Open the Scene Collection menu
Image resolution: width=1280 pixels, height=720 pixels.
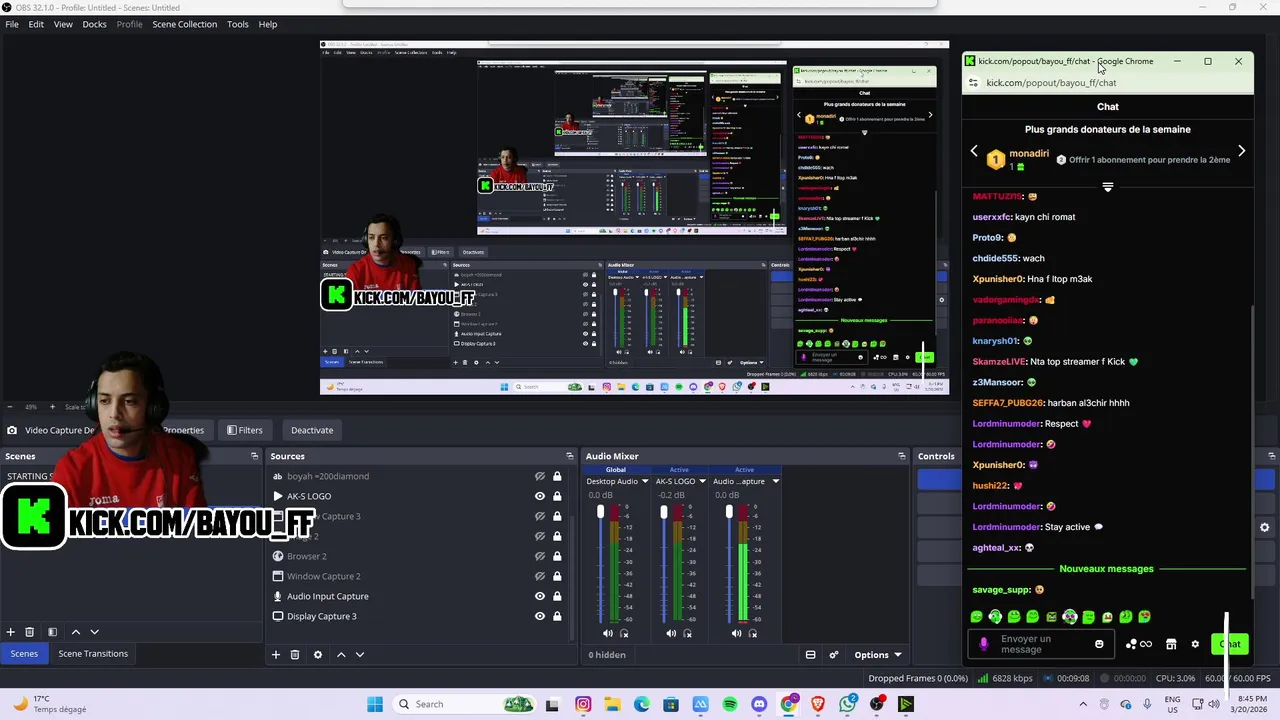tap(184, 24)
